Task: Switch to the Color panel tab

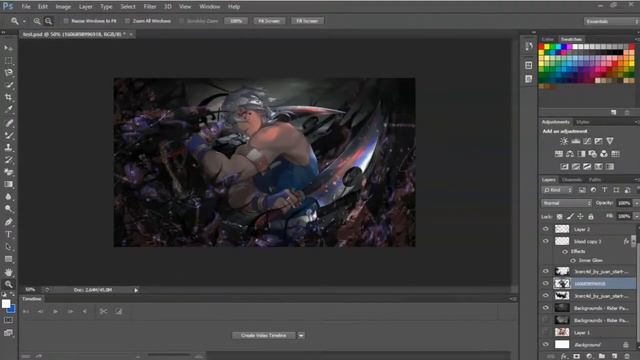Action: [x=548, y=39]
